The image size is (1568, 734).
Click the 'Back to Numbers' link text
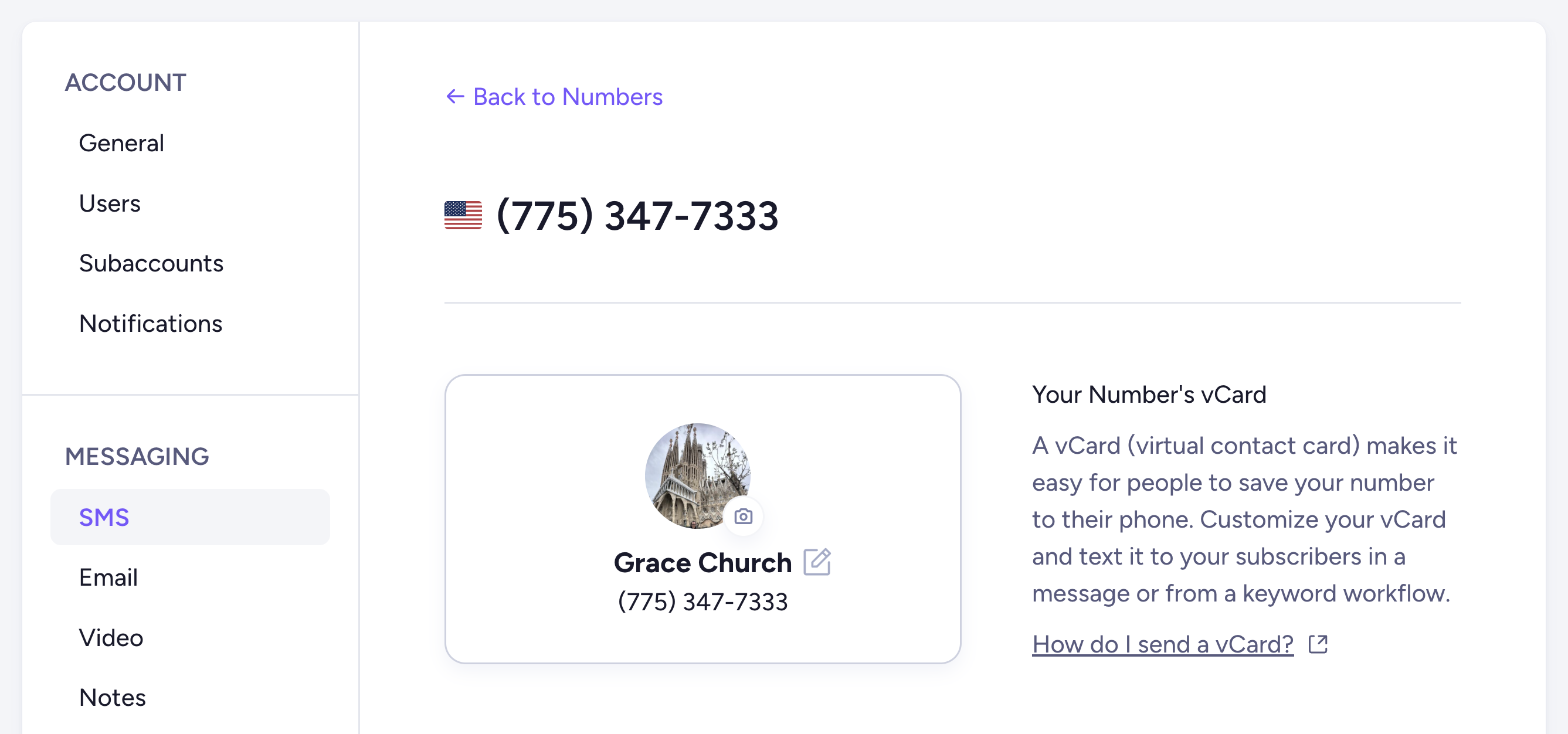(567, 97)
